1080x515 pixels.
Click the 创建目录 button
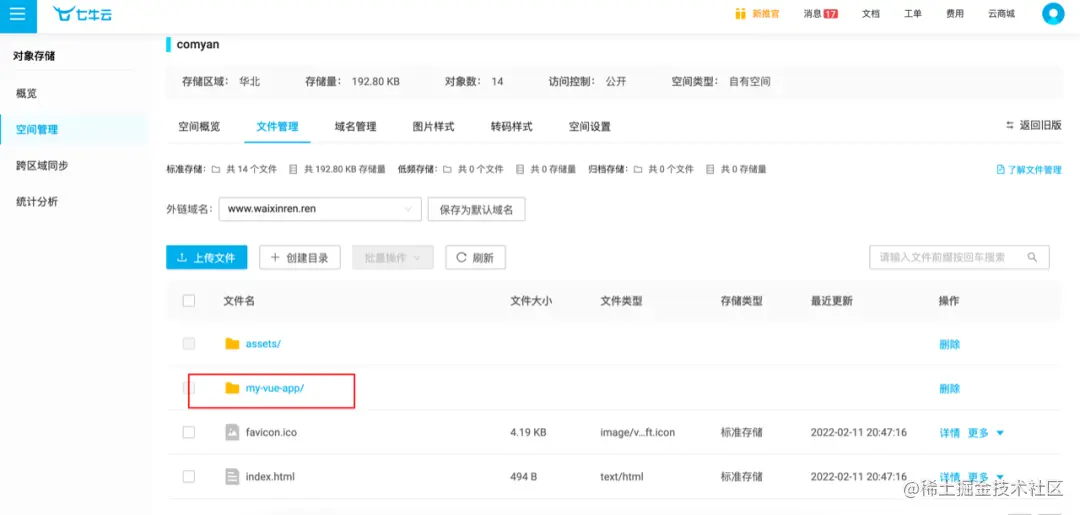click(300, 258)
